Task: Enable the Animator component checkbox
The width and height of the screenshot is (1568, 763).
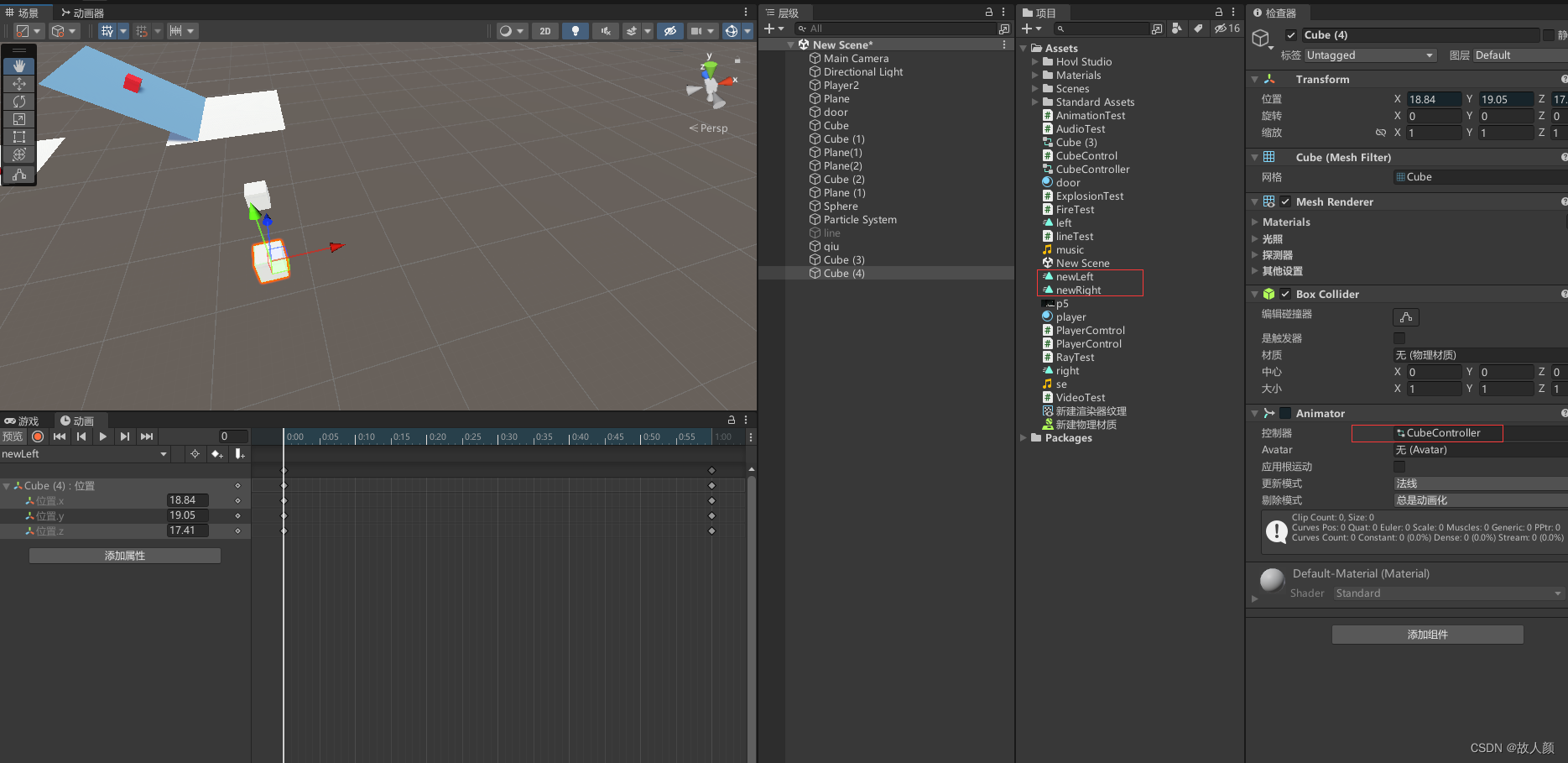Action: pos(1285,413)
